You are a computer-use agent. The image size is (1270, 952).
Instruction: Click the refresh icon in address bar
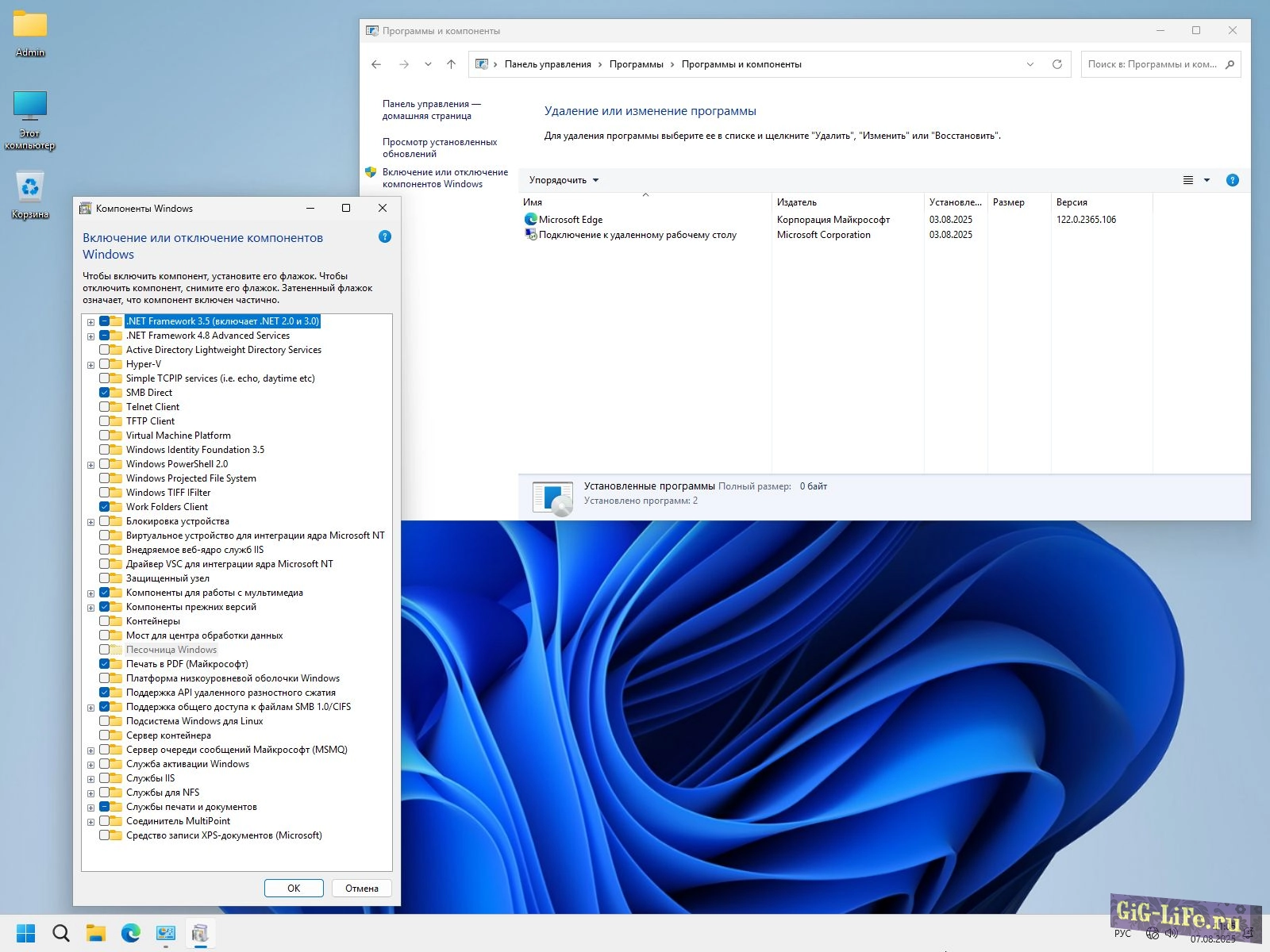1056,64
